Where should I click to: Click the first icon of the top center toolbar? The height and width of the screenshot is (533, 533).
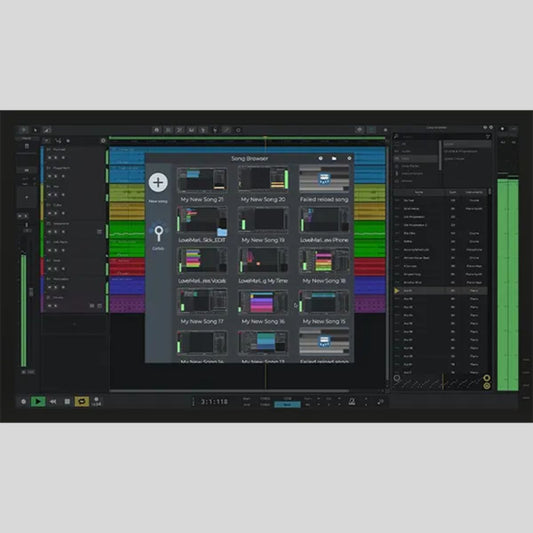pyautogui.click(x=157, y=130)
